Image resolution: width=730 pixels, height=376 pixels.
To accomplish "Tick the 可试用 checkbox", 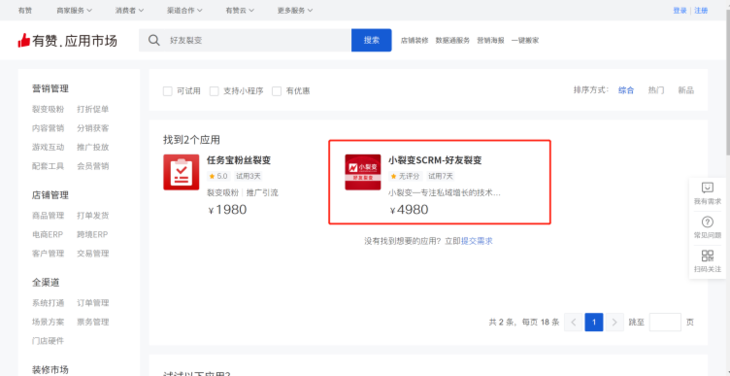I will [x=168, y=91].
